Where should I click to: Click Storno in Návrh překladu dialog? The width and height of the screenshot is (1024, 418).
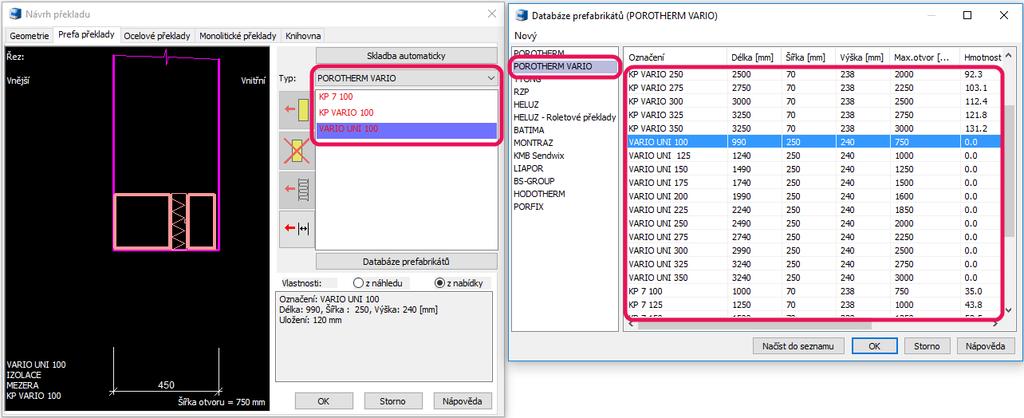[392, 401]
